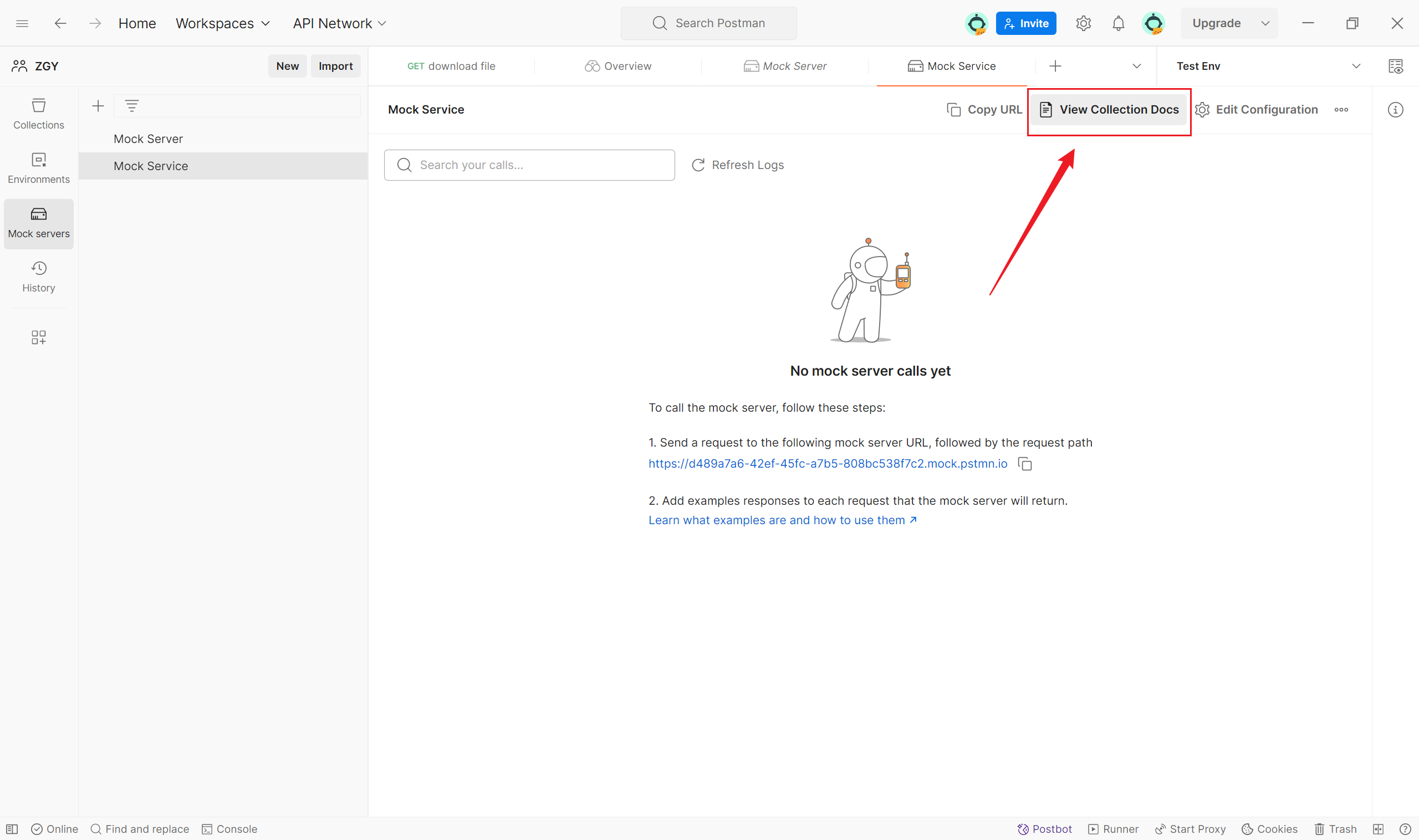Open Learn what examples are link

(782, 520)
